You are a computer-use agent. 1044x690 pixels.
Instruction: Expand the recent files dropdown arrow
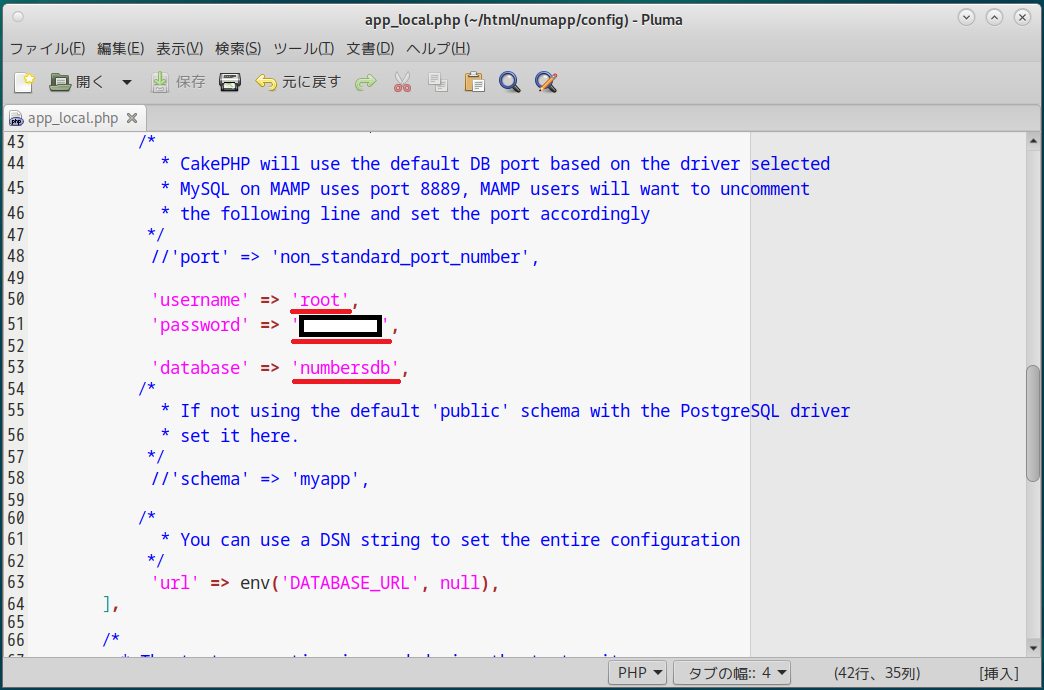click(x=126, y=82)
